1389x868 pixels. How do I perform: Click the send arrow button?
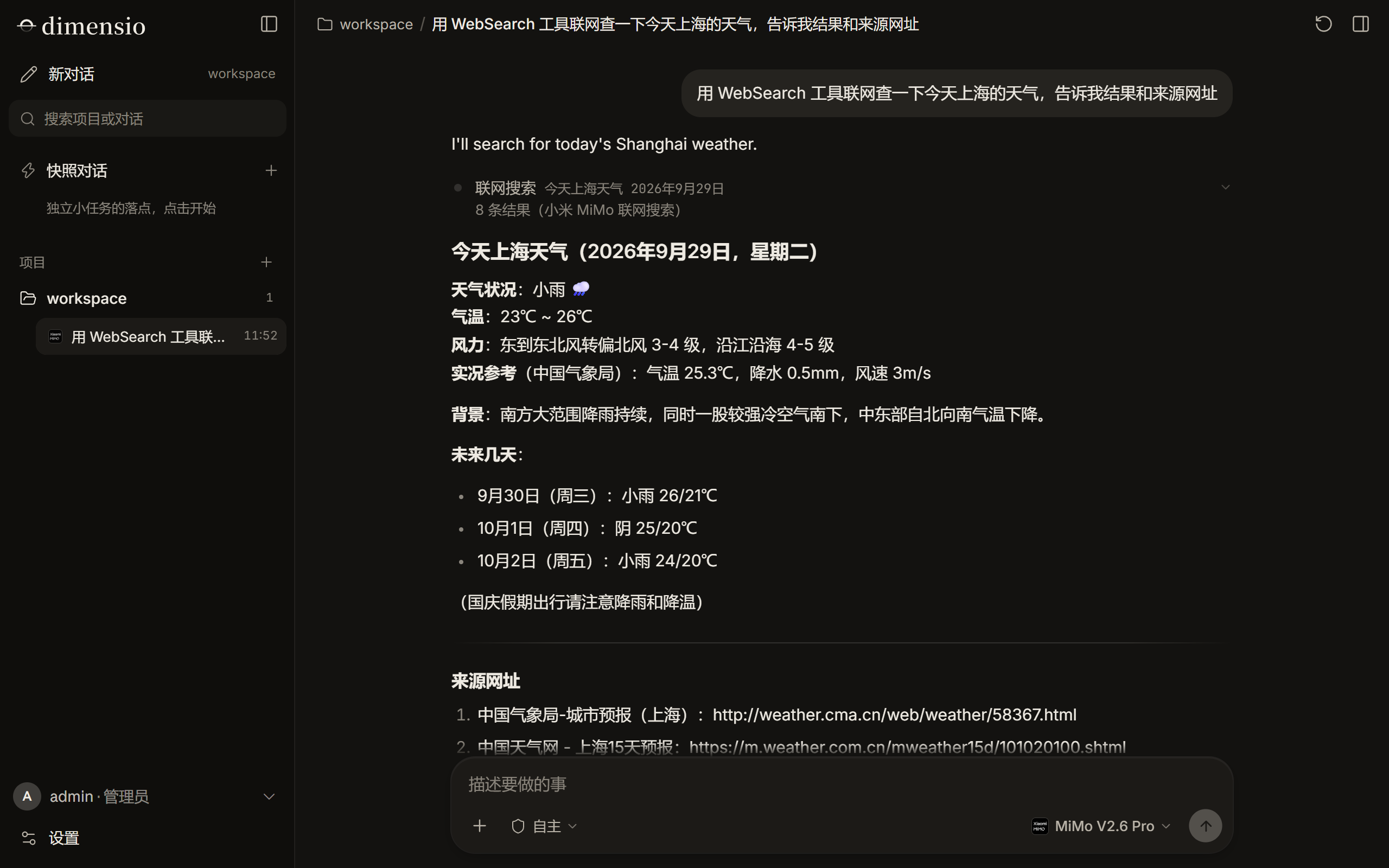coord(1205,826)
